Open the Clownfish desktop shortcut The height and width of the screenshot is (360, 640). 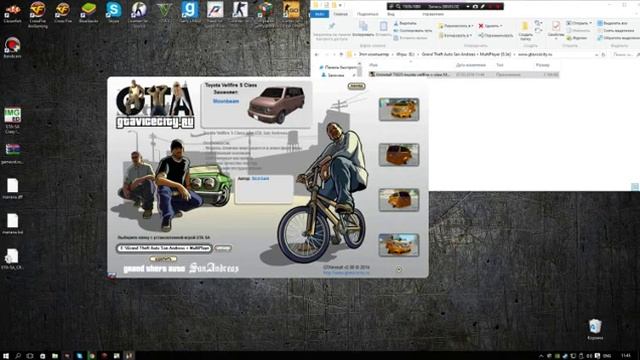[12, 10]
